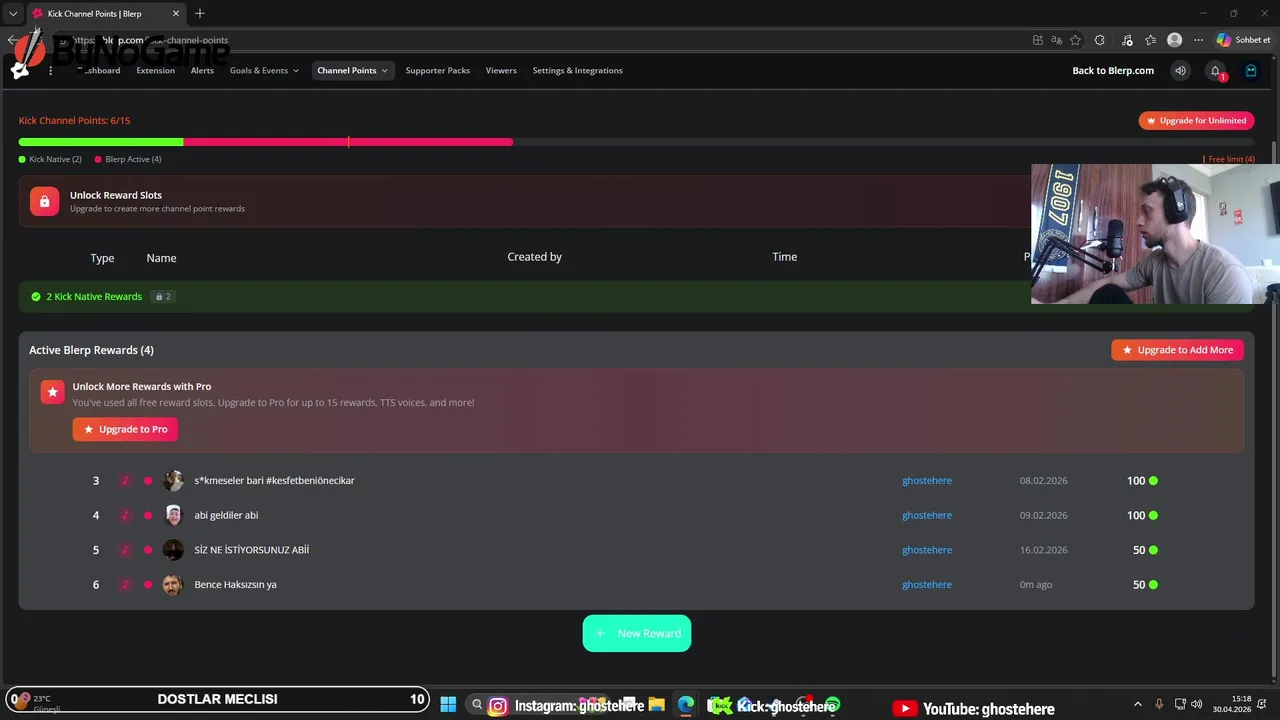
Task: Click the star icon in Unlock More Rewards
Action: [53, 392]
